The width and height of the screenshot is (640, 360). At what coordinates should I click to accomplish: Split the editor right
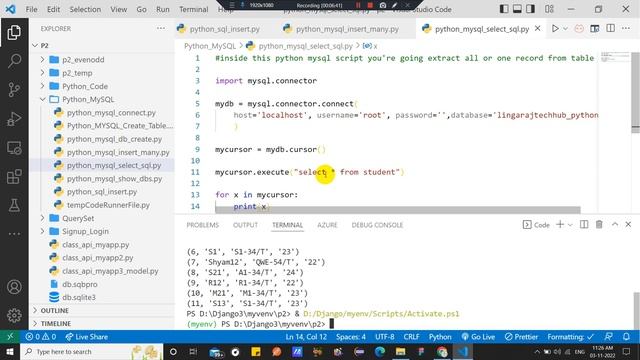click(x=611, y=29)
